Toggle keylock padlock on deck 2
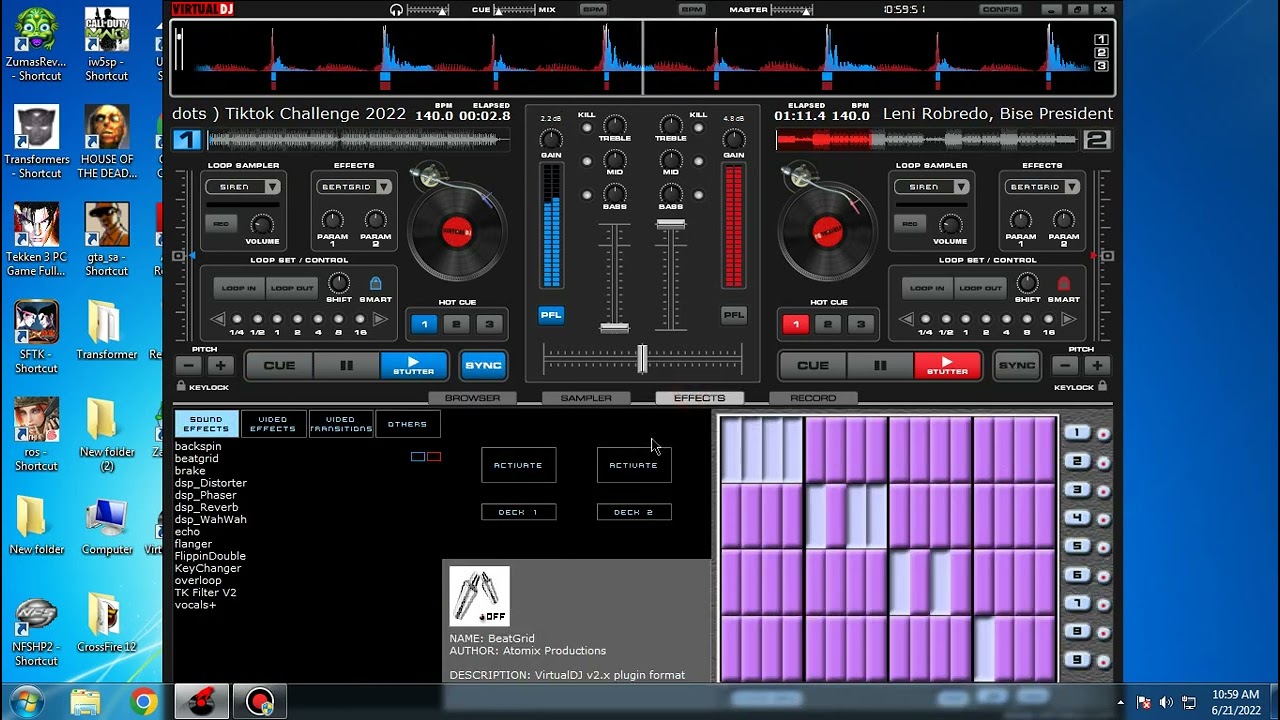This screenshot has height=720, width=1280. [x=1102, y=387]
